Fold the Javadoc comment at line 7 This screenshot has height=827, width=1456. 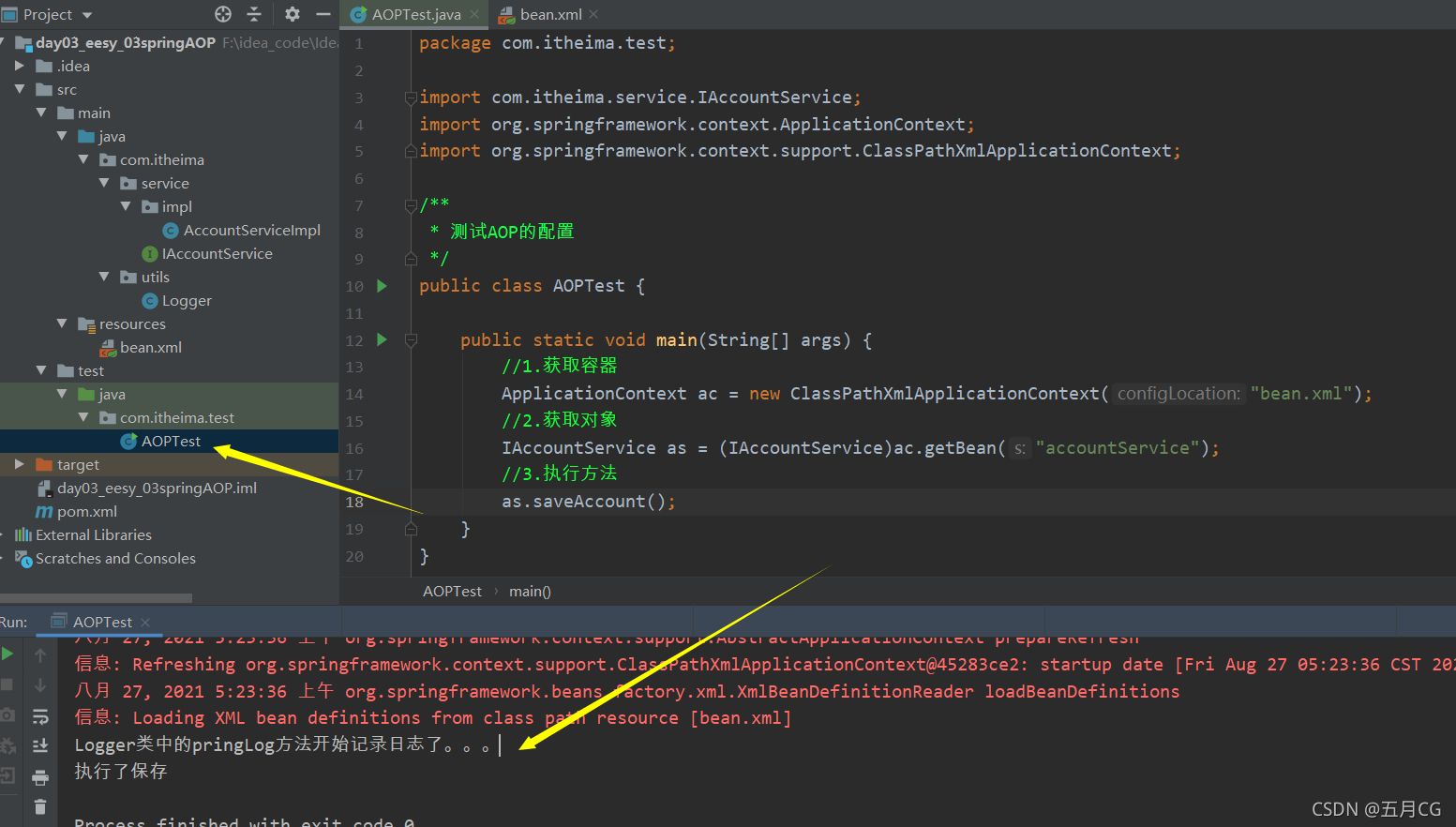pos(411,204)
